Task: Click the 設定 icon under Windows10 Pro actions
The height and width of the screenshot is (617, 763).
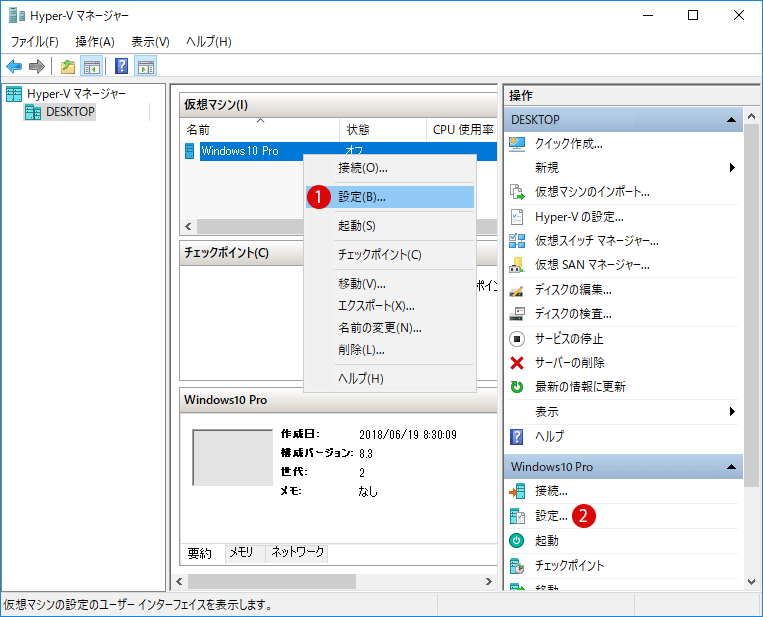Action: [x=517, y=516]
